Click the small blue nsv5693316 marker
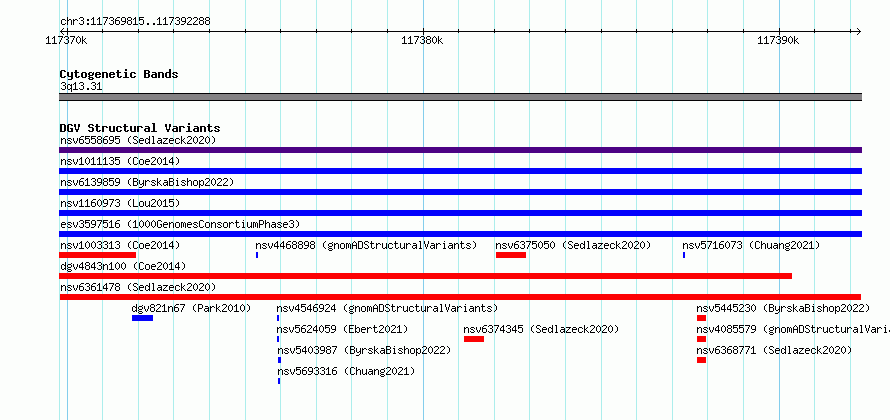This screenshot has height=420, width=890. [x=279, y=381]
